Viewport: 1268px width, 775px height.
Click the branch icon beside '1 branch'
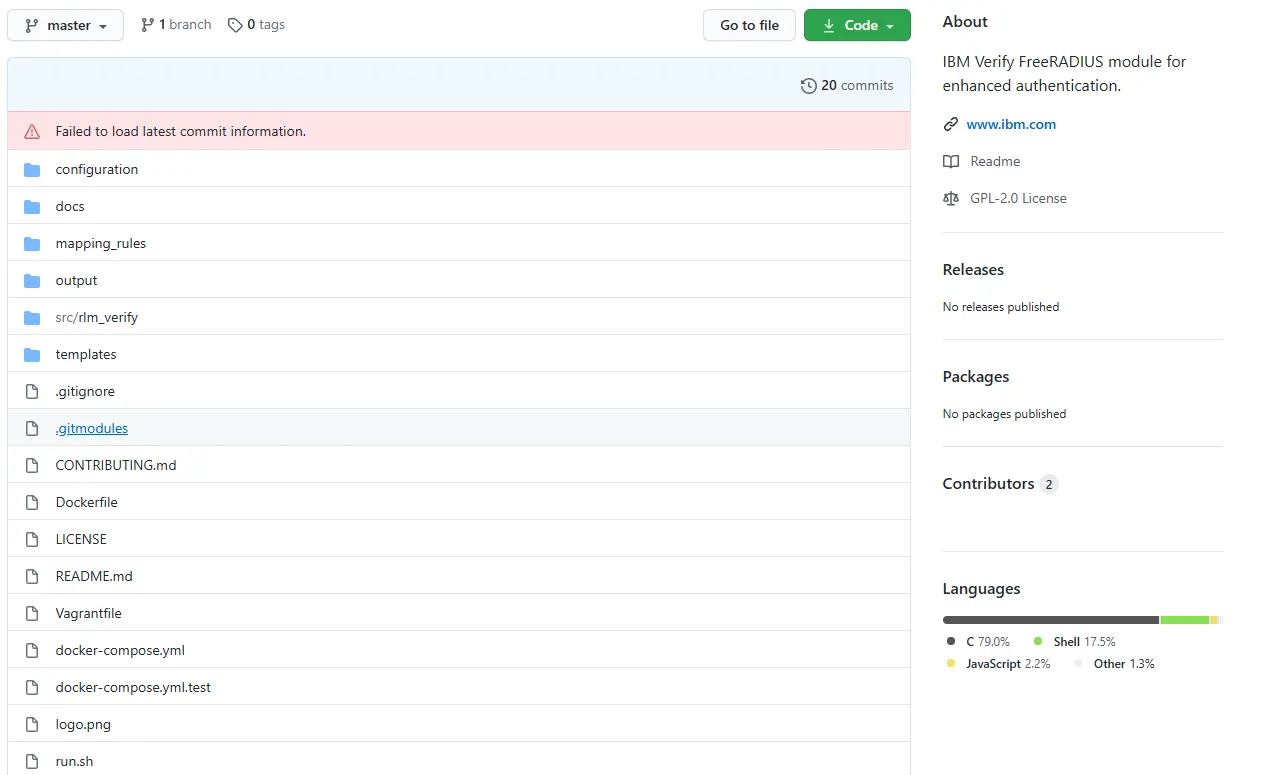pyautogui.click(x=148, y=25)
